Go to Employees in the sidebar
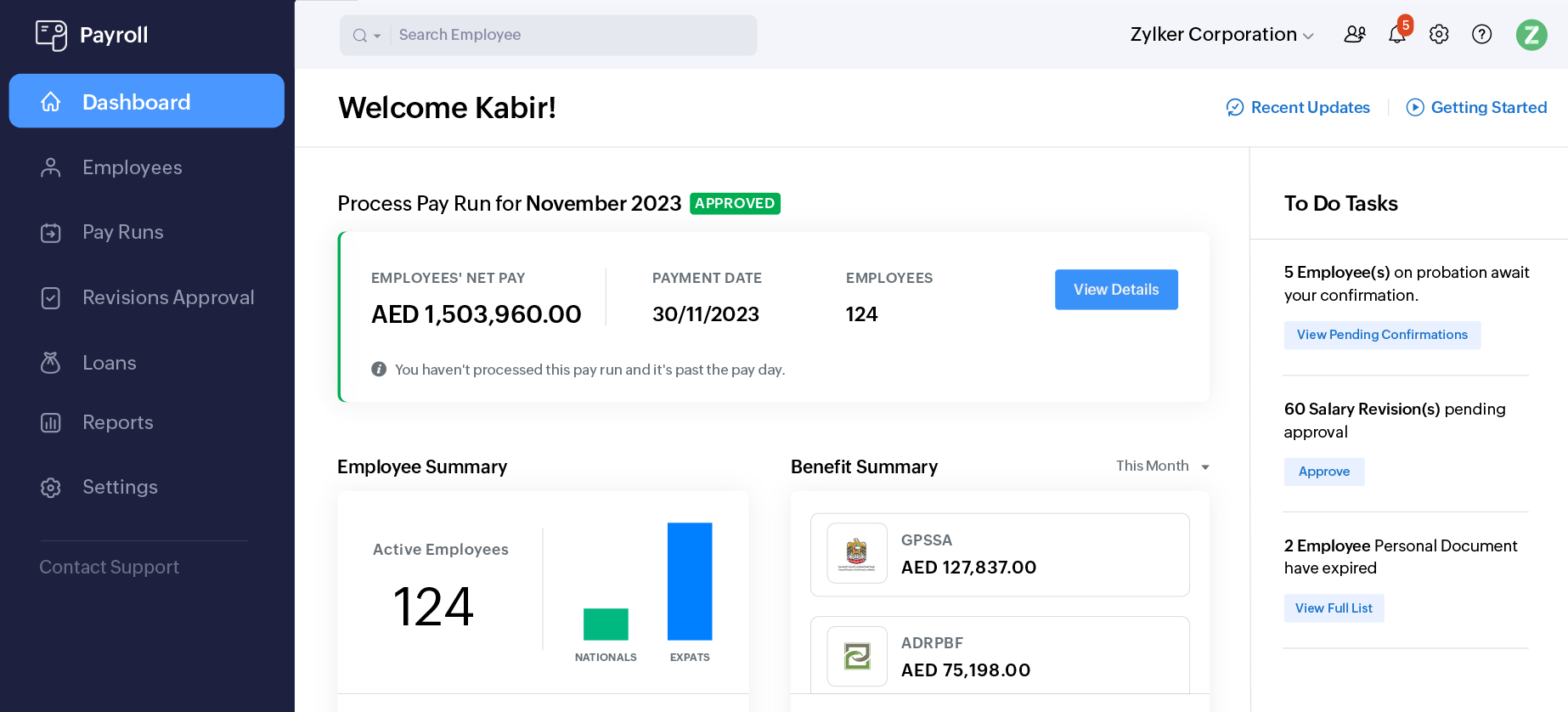The image size is (1568, 712). 132,167
